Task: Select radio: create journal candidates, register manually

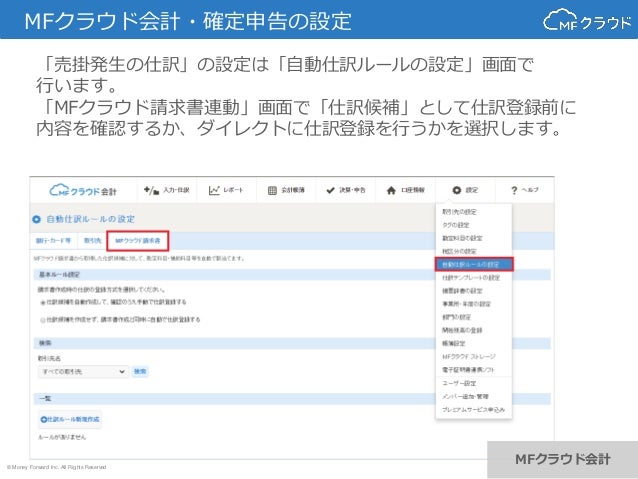Action: coord(43,302)
